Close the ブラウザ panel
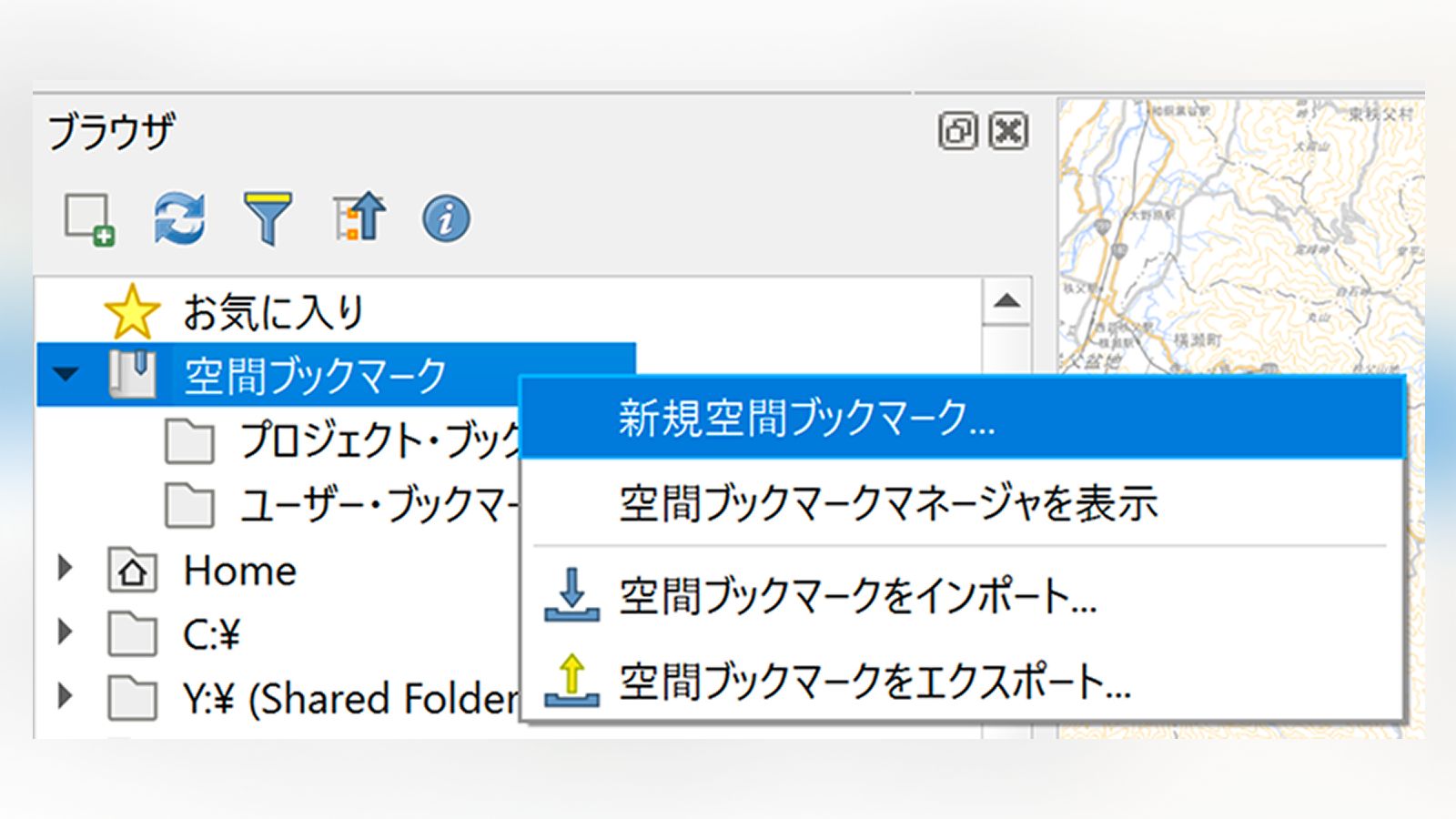1456x819 pixels. 1008,131
